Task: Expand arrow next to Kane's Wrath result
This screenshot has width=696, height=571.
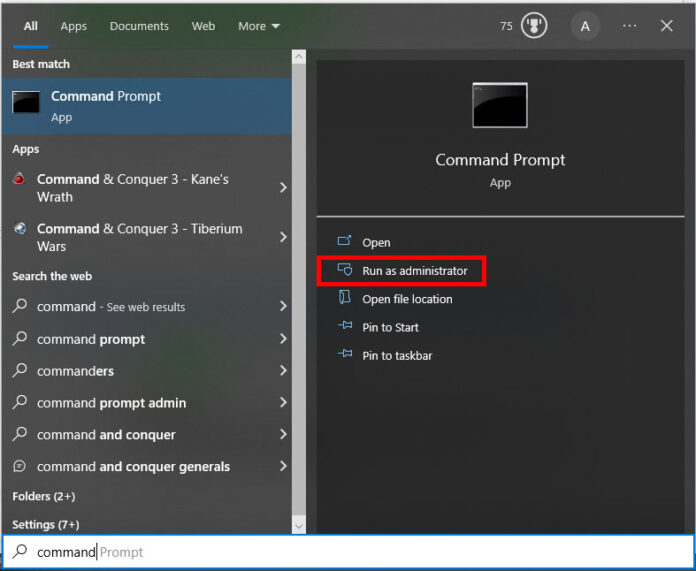Action: click(283, 188)
